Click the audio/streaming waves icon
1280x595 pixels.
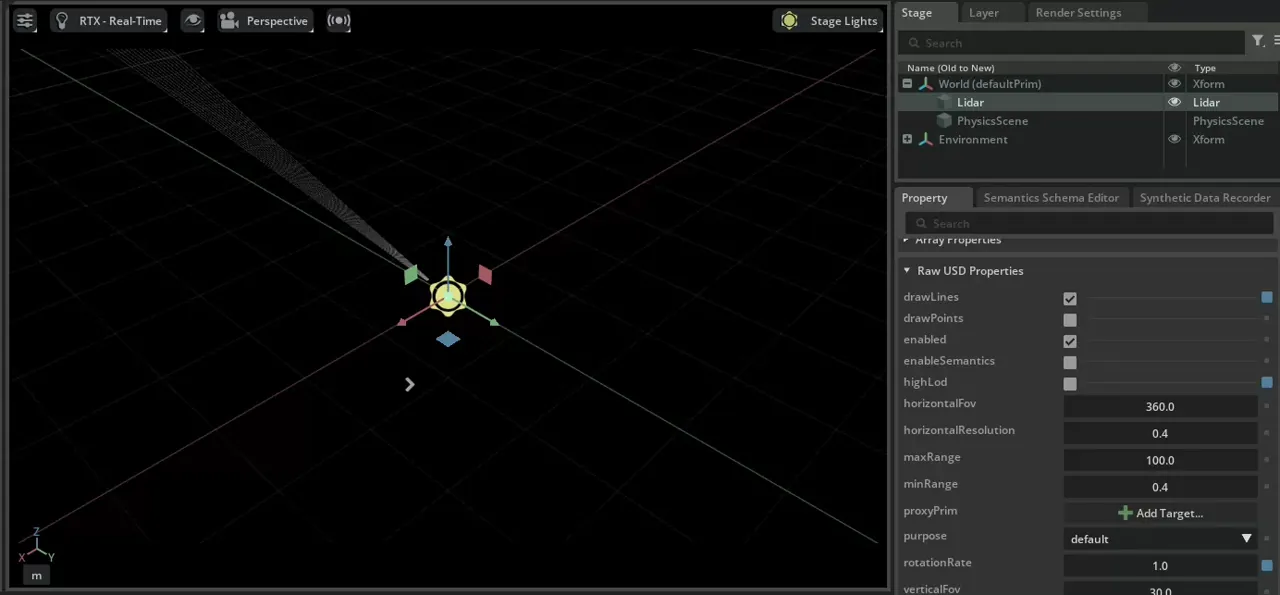click(339, 21)
